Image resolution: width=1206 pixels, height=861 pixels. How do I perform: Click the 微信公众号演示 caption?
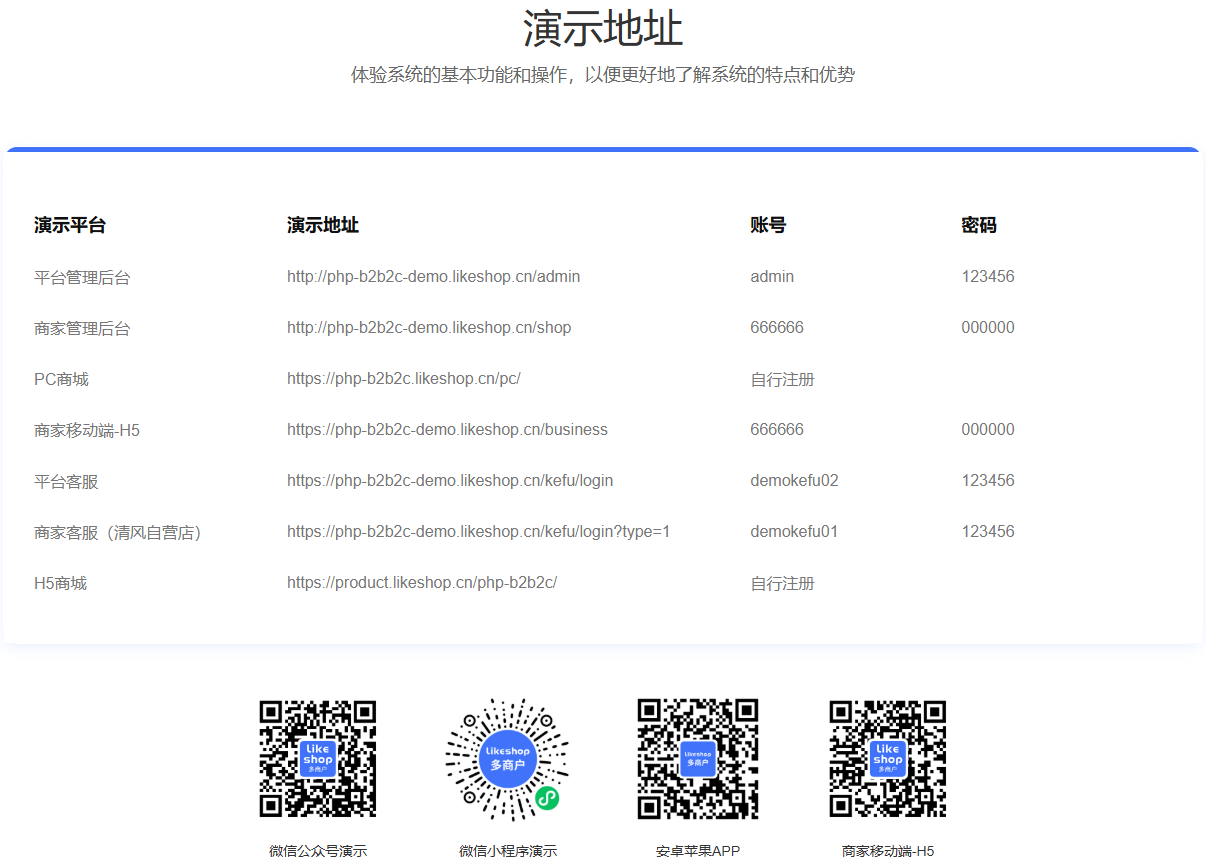tap(318, 851)
